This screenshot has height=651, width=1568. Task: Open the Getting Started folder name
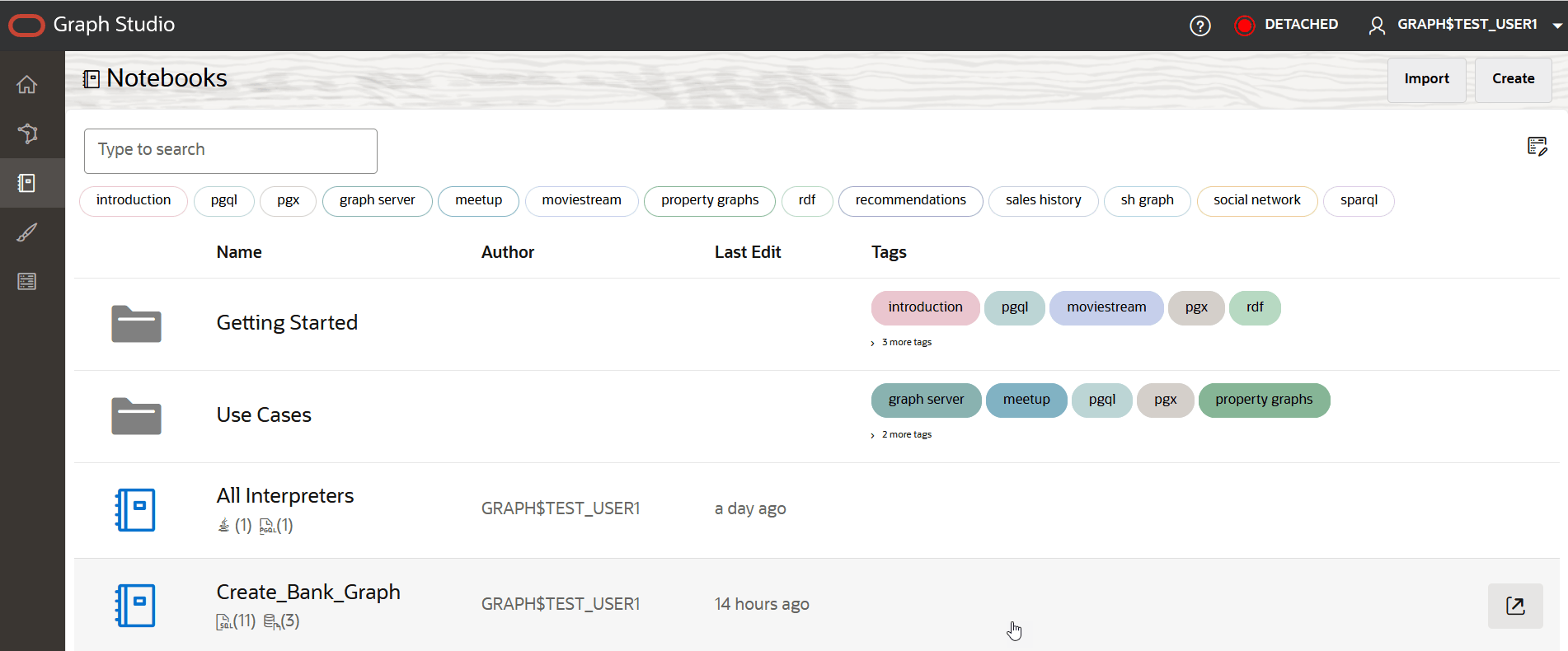click(x=287, y=322)
